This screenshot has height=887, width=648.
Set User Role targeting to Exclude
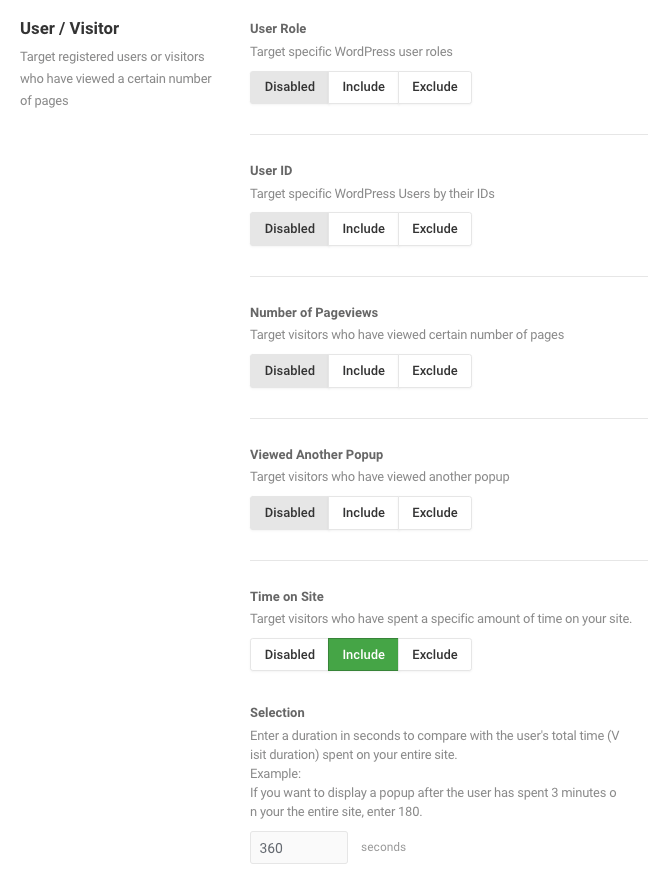click(x=435, y=87)
